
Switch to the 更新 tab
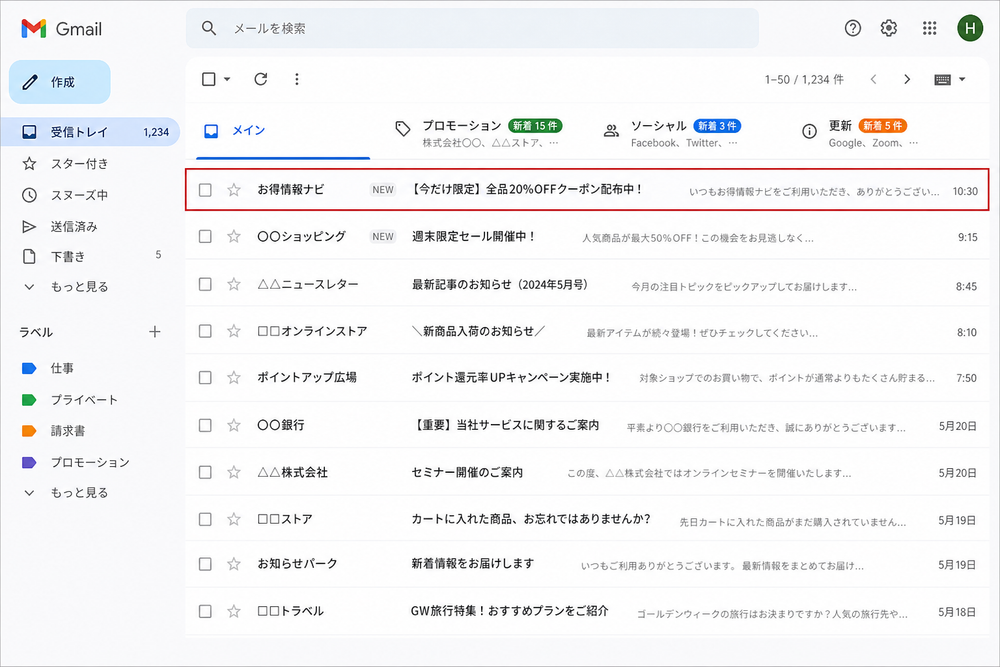[861, 133]
